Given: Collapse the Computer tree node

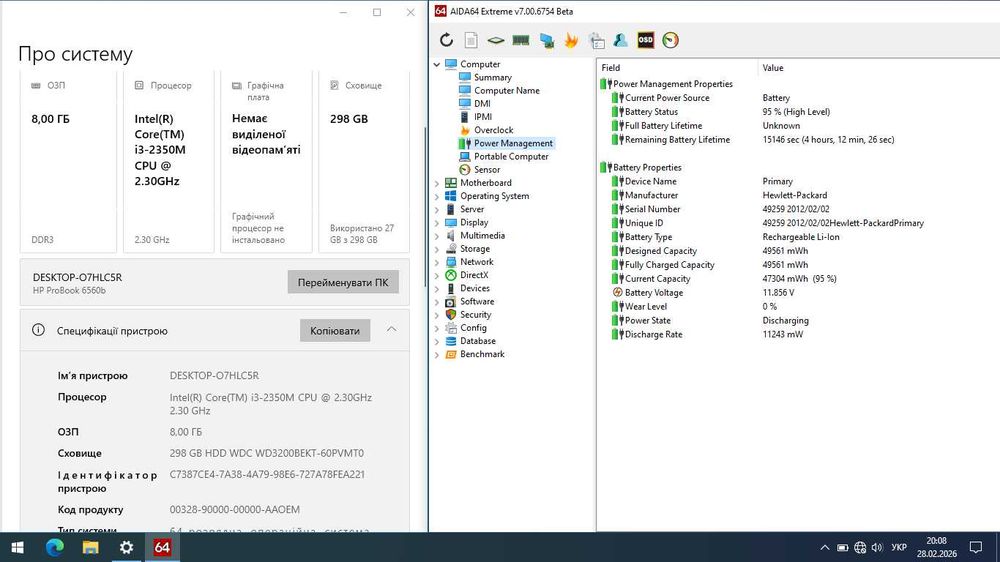Looking at the screenshot, I should click(x=437, y=64).
